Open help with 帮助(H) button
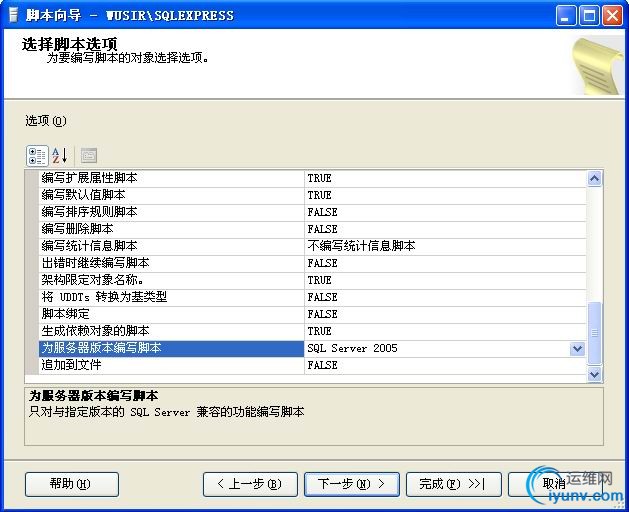The image size is (629, 512). (72, 484)
